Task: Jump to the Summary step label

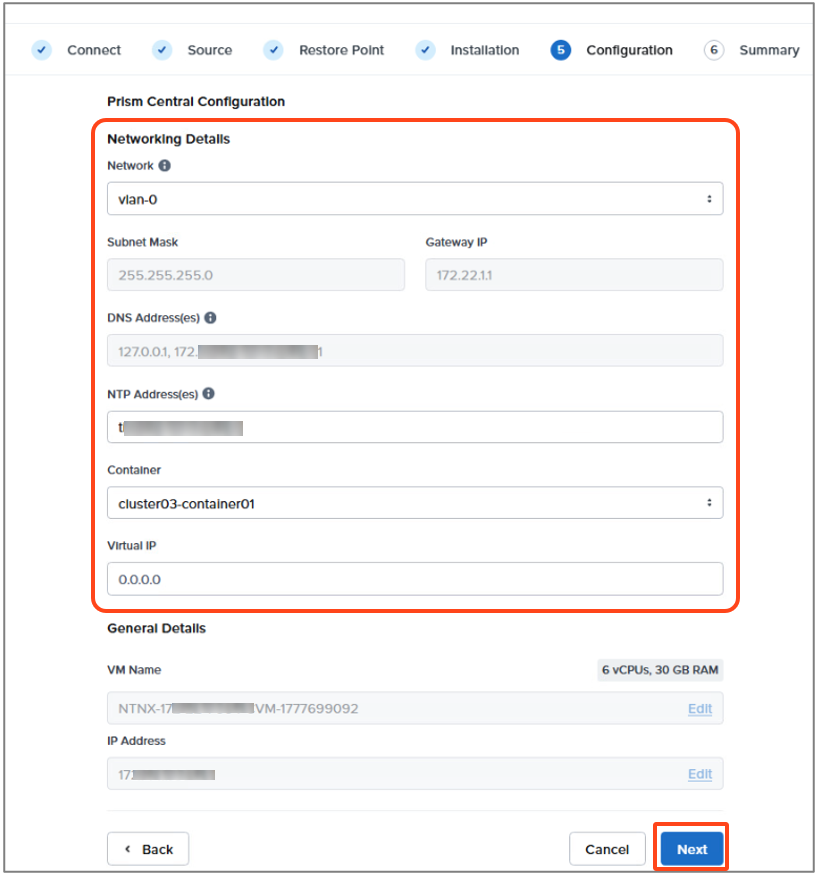Action: point(769,50)
